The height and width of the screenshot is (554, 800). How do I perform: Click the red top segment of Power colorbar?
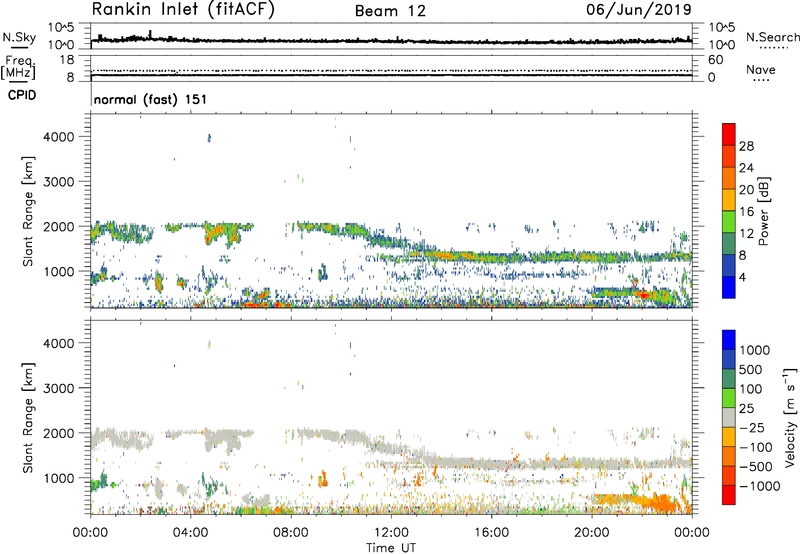tap(729, 134)
